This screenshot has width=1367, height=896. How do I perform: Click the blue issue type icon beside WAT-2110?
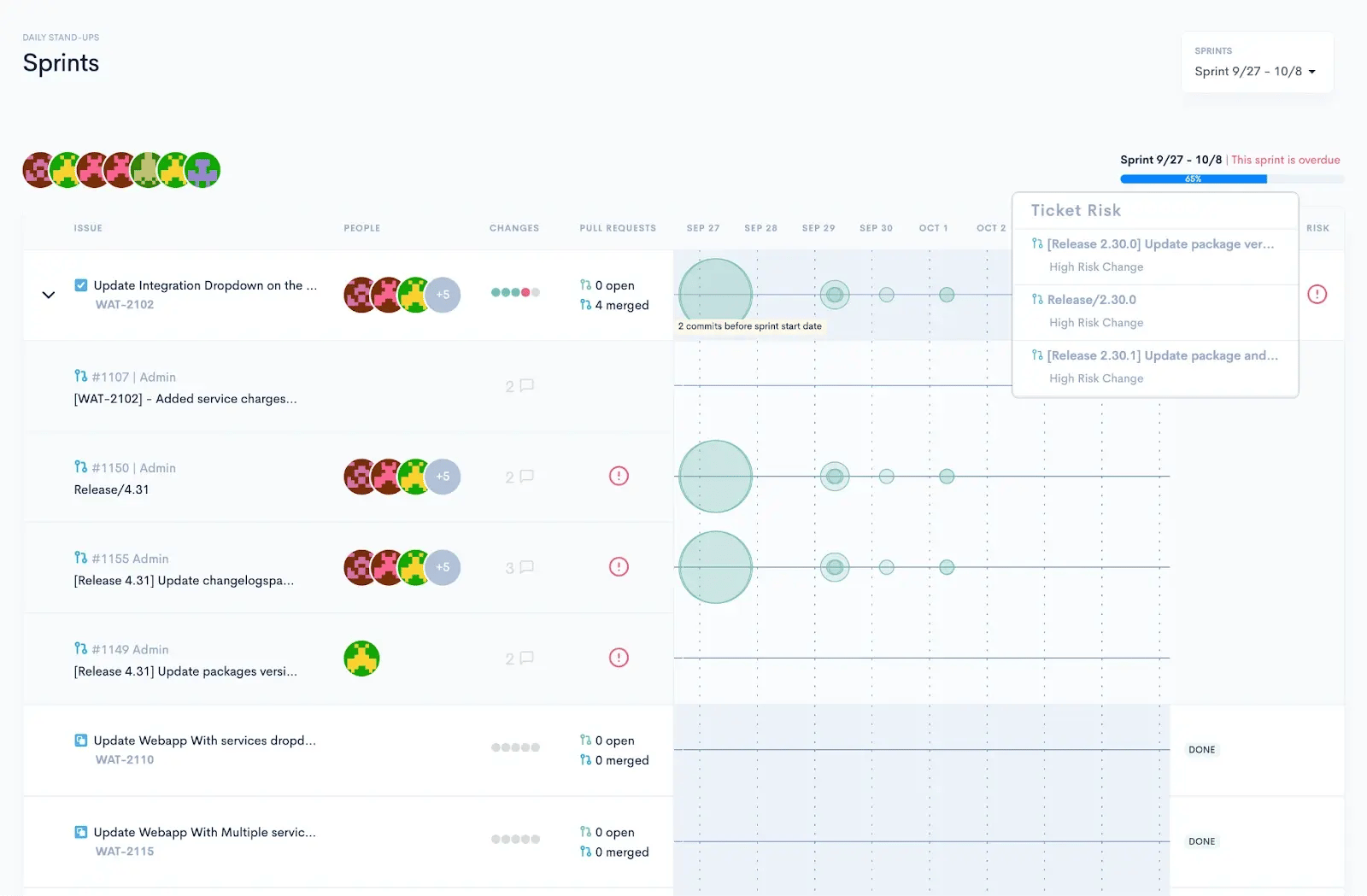click(80, 740)
